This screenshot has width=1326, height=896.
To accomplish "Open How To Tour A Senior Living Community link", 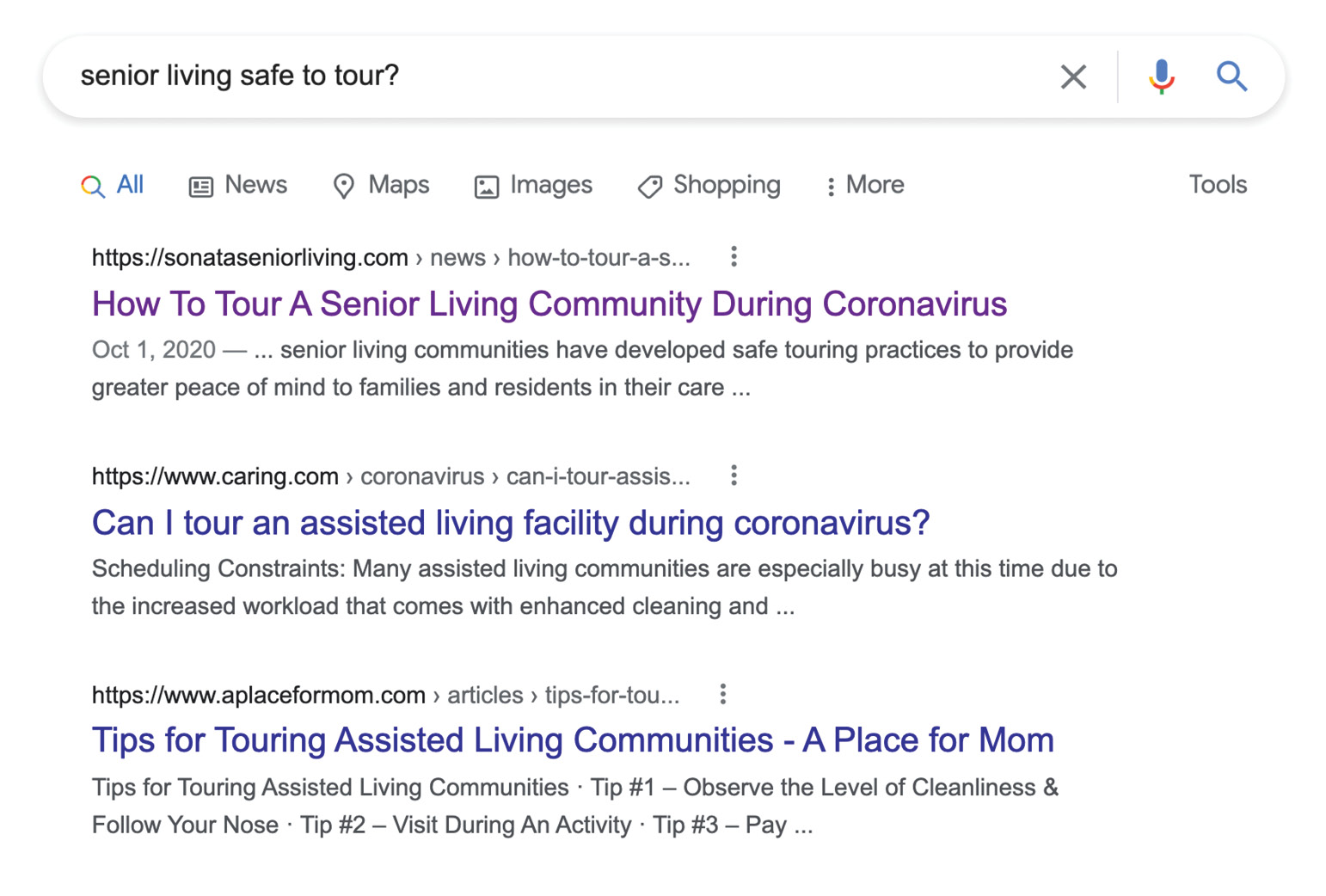I will (549, 304).
